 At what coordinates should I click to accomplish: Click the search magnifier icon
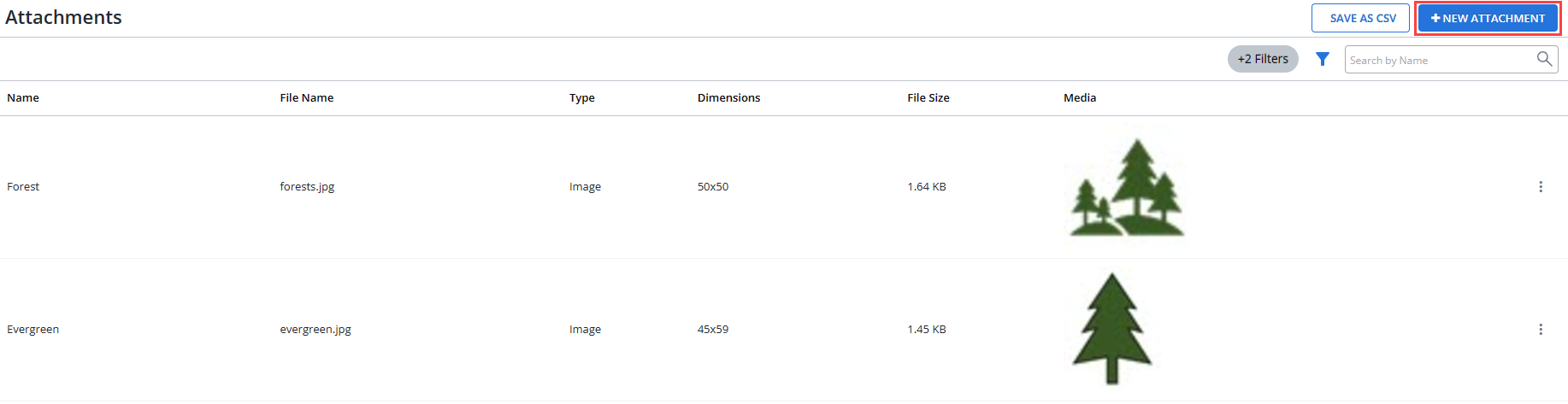(1544, 59)
